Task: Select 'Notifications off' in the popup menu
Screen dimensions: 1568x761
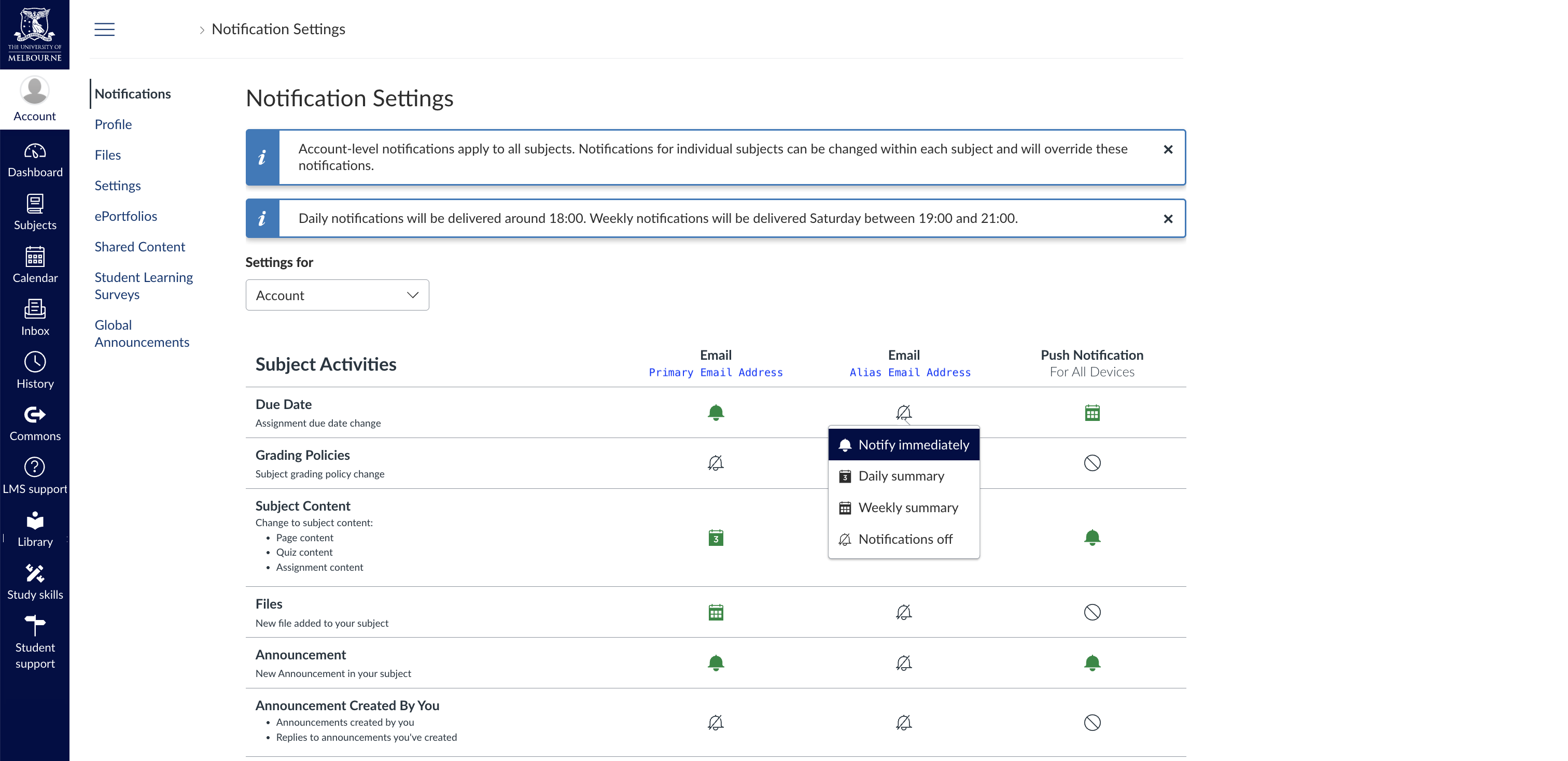Action: pyautogui.click(x=903, y=540)
